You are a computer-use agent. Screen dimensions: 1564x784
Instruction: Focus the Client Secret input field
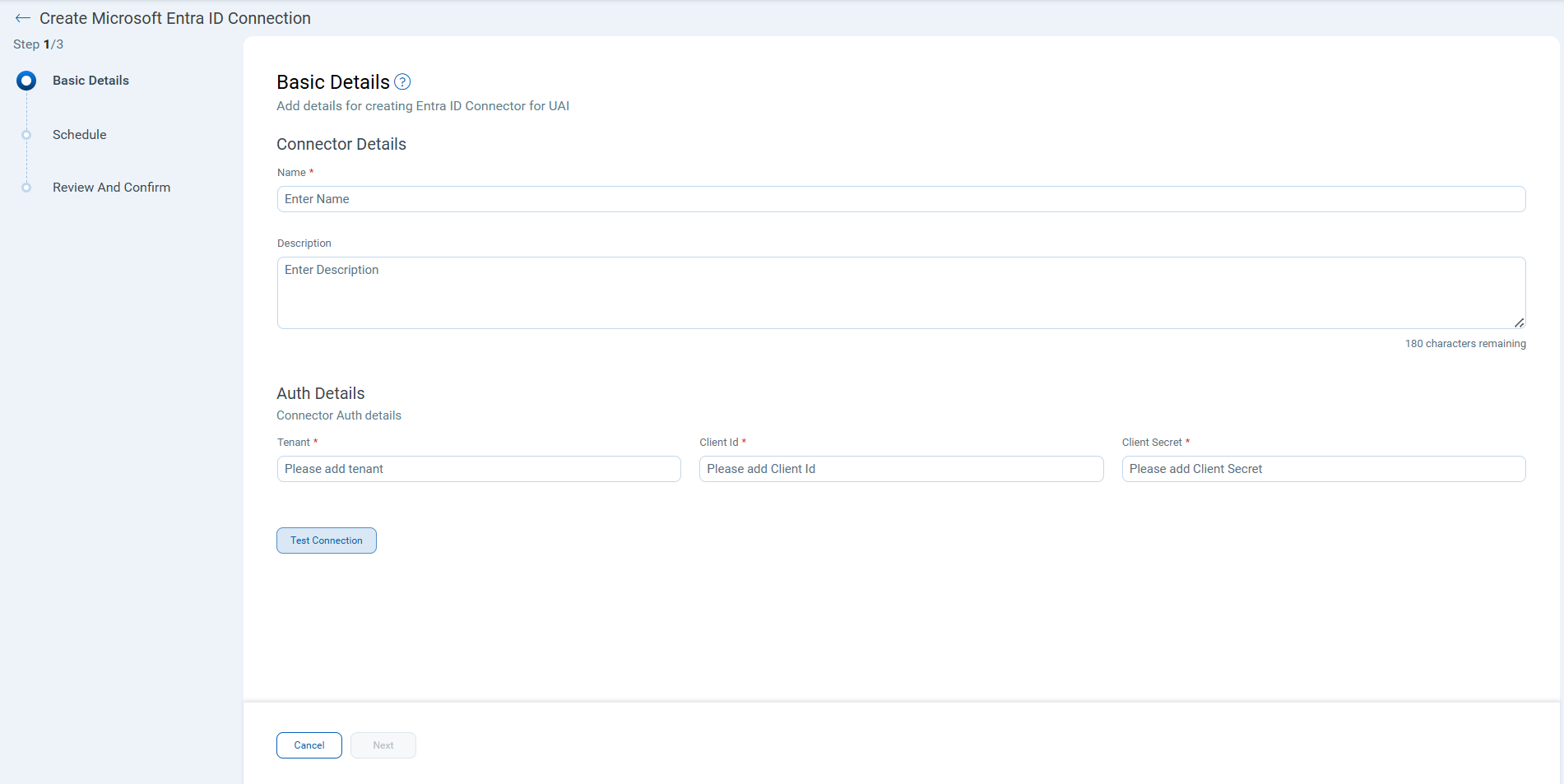(x=1324, y=469)
